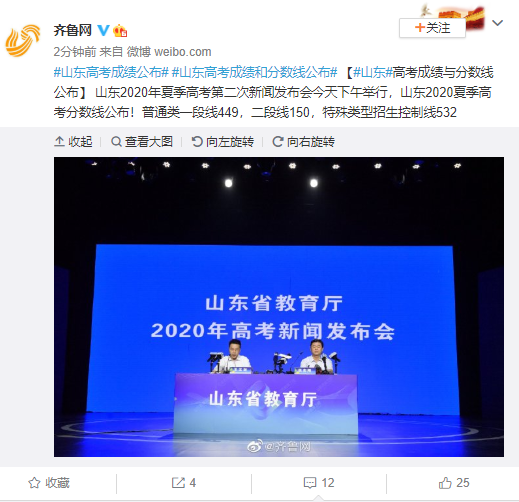
Task: Open the 微博 weibo.com source link
Action: 169,52
